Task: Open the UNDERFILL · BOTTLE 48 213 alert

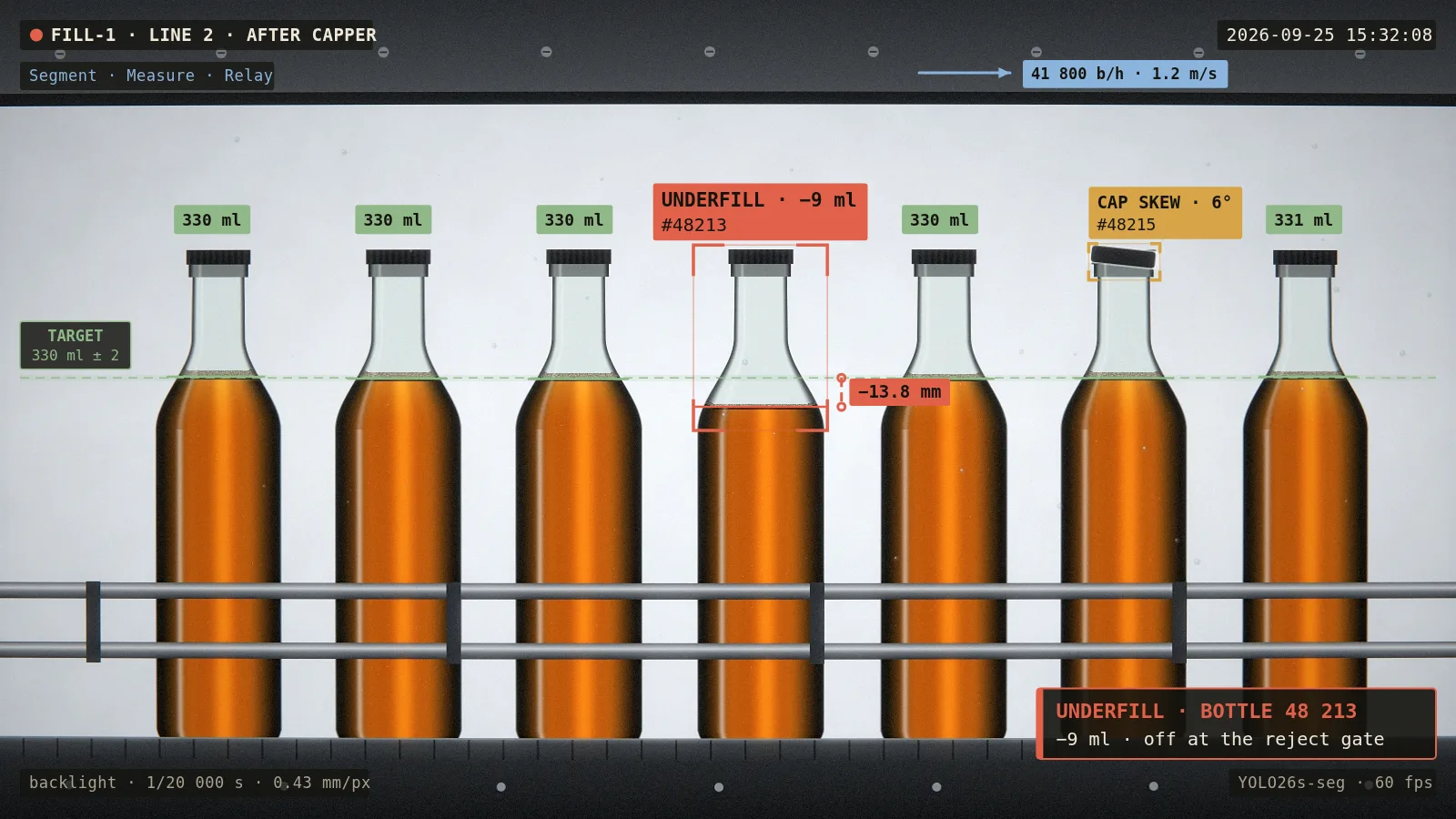Action: (x=1236, y=723)
